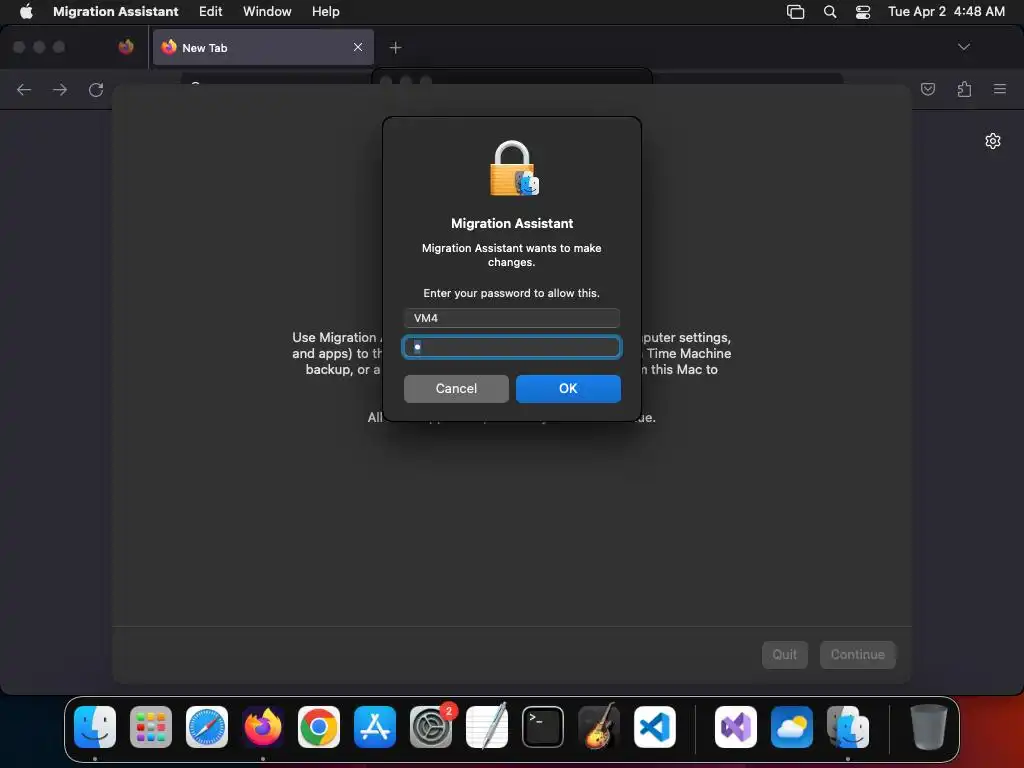Open the Window menu
The height and width of the screenshot is (768, 1024).
[x=267, y=11]
